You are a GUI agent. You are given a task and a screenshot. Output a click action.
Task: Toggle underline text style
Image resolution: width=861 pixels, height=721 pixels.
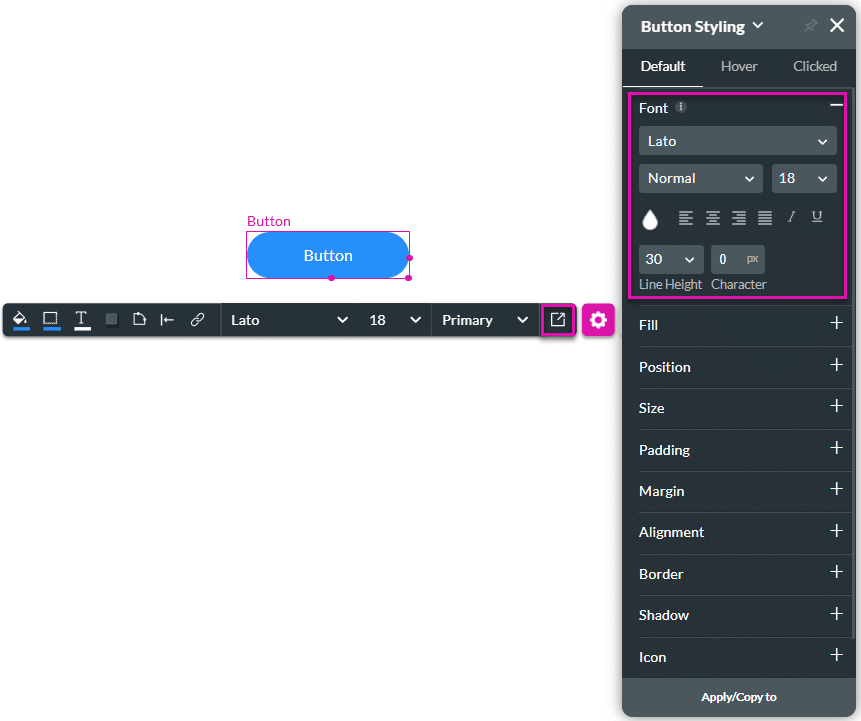coord(817,217)
